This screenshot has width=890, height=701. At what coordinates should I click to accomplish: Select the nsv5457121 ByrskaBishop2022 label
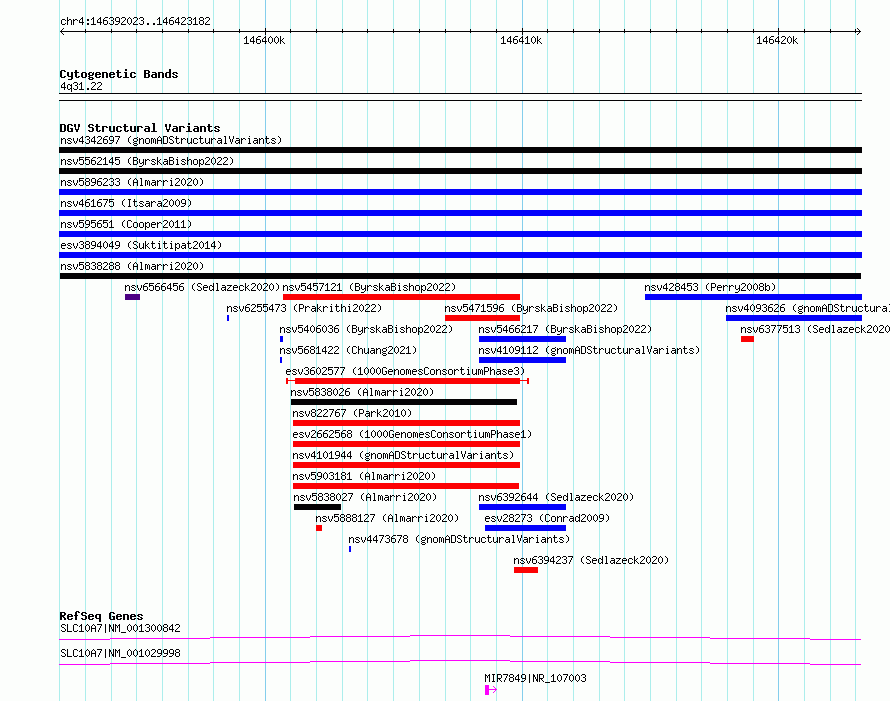click(369, 287)
